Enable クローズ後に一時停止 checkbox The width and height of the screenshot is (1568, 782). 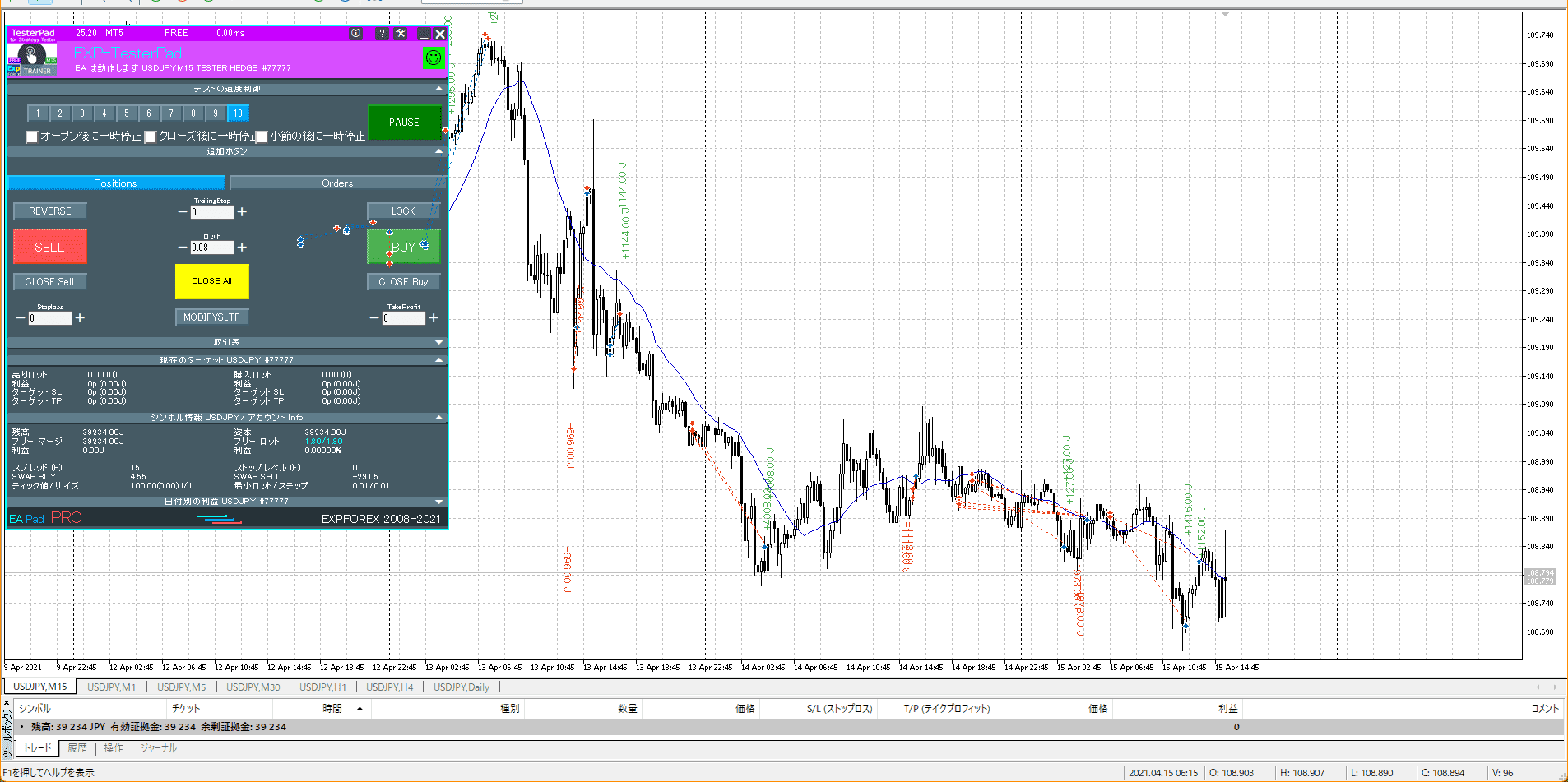[151, 137]
